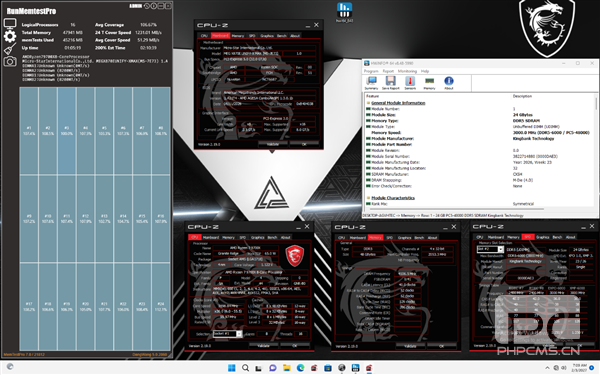Click OK in CPU-Z processor window
600x375 pixels.
click(x=295, y=346)
